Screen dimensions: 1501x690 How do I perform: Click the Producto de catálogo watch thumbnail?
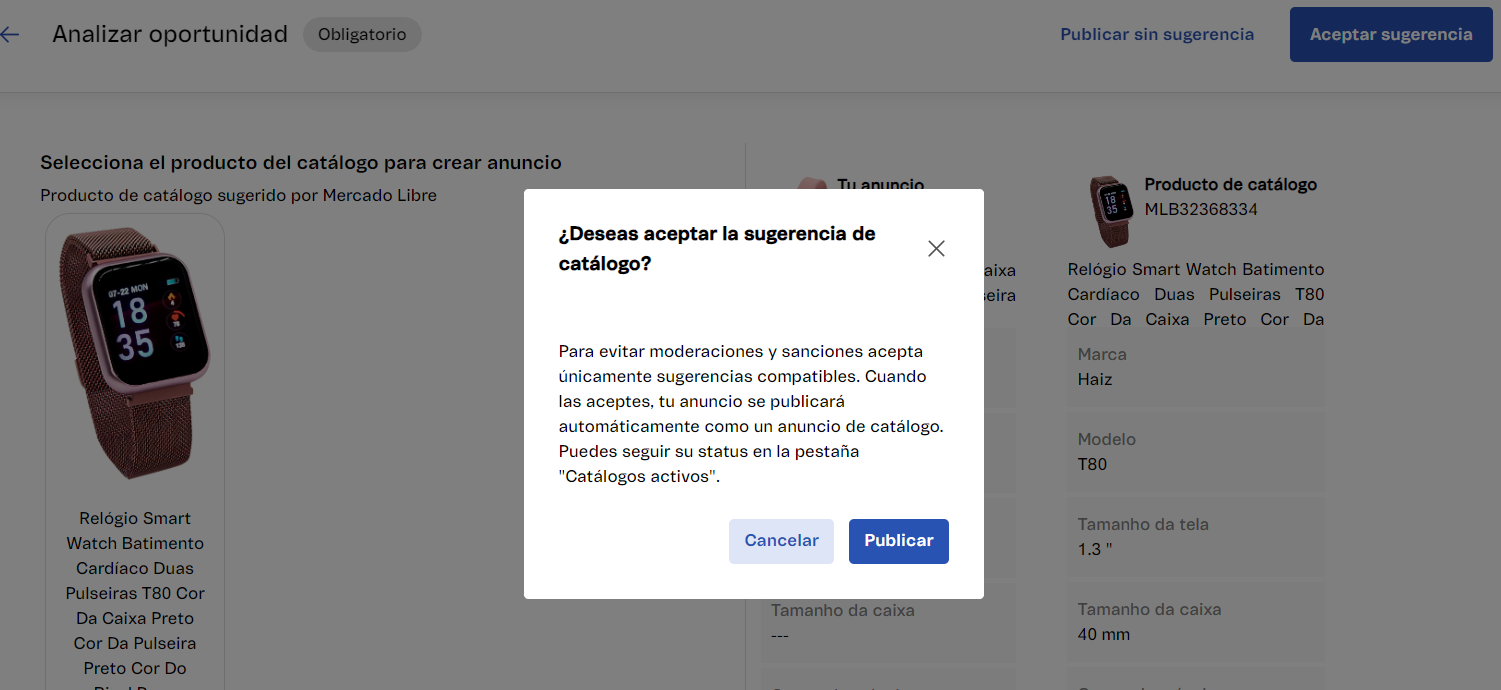click(x=1109, y=210)
